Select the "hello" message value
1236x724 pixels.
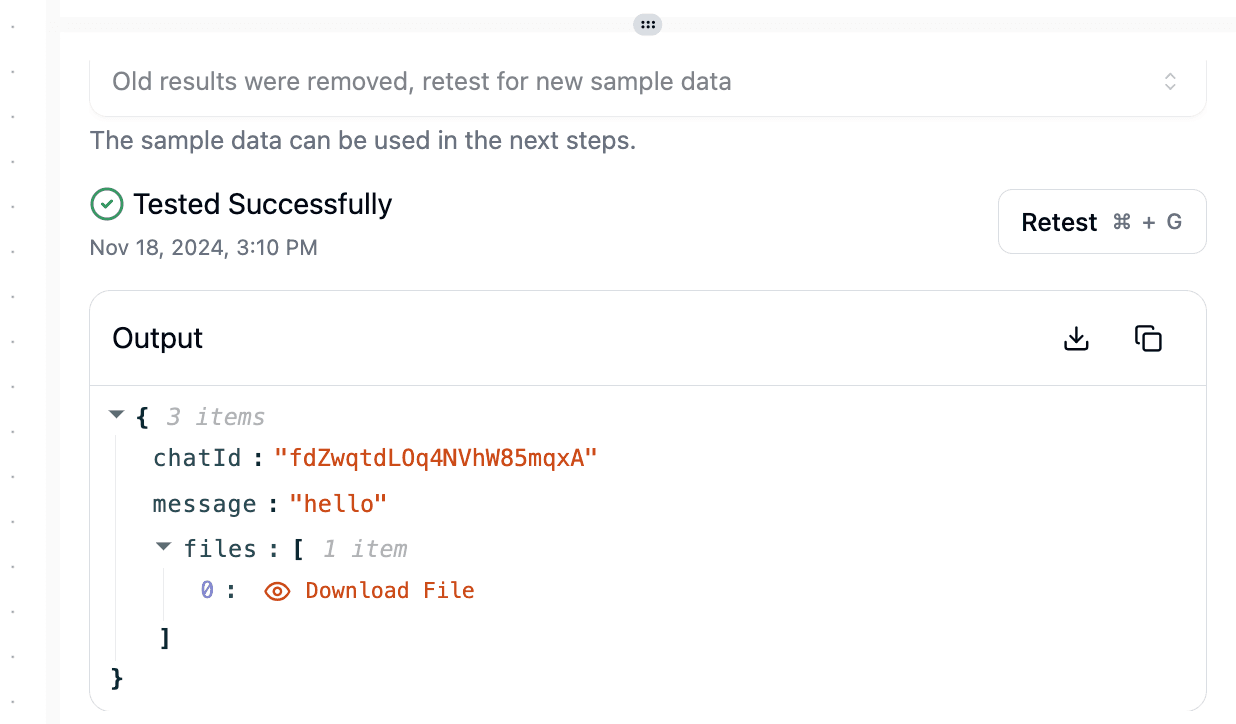click(x=338, y=504)
